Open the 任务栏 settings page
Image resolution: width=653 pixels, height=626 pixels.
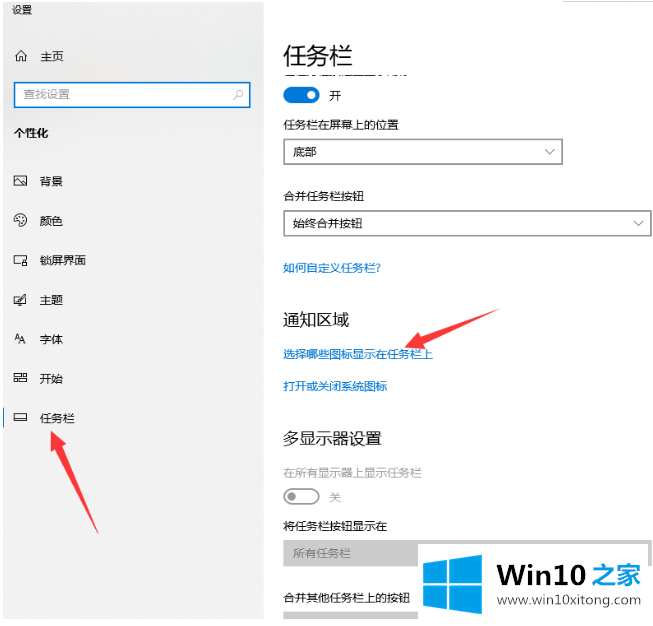click(57, 418)
